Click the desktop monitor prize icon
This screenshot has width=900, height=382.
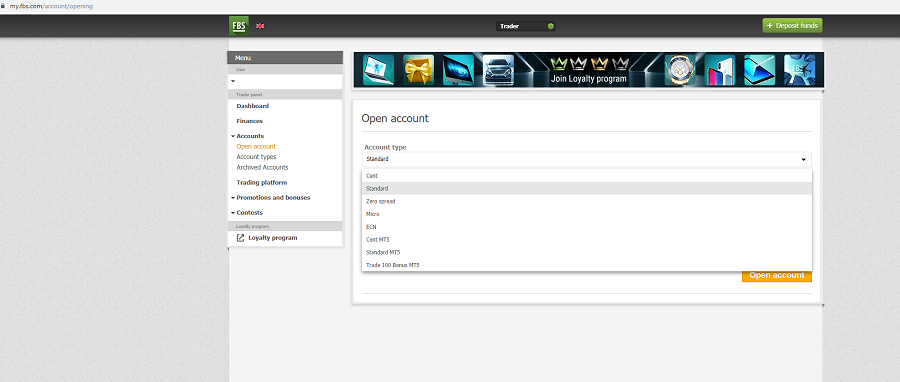[x=458, y=70]
